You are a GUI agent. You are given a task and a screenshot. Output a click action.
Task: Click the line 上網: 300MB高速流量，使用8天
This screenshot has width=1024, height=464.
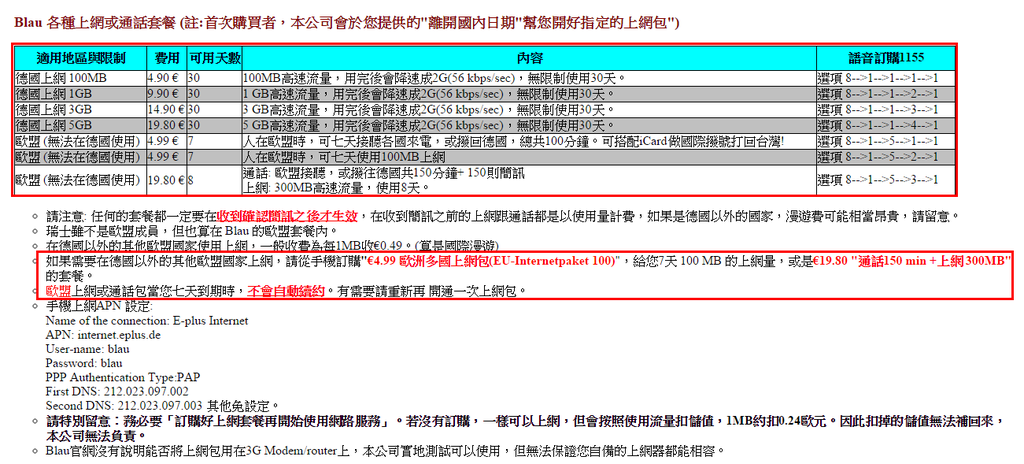tap(335, 187)
